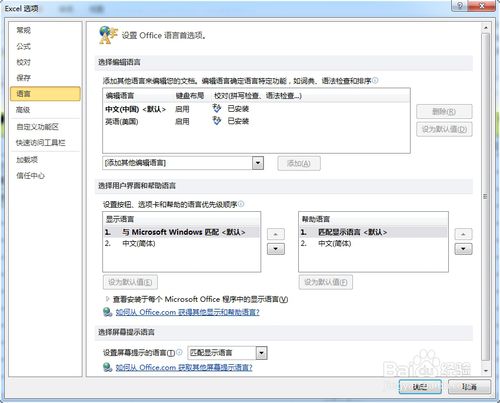Screen dimensions: 500x403
Task: Click proofing icon for 英语(美国) row
Action: [217, 121]
